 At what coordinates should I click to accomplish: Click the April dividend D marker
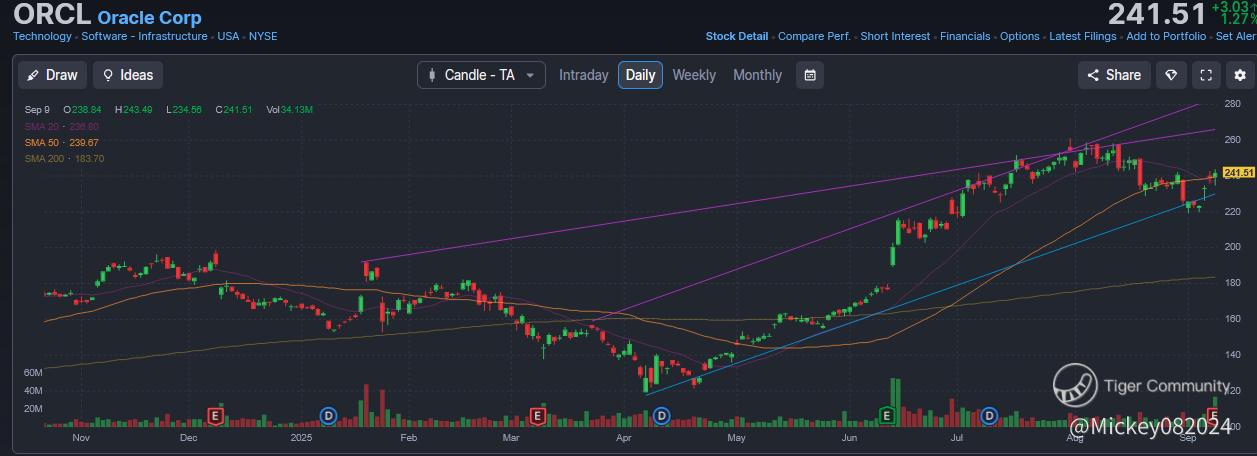[x=663, y=415]
